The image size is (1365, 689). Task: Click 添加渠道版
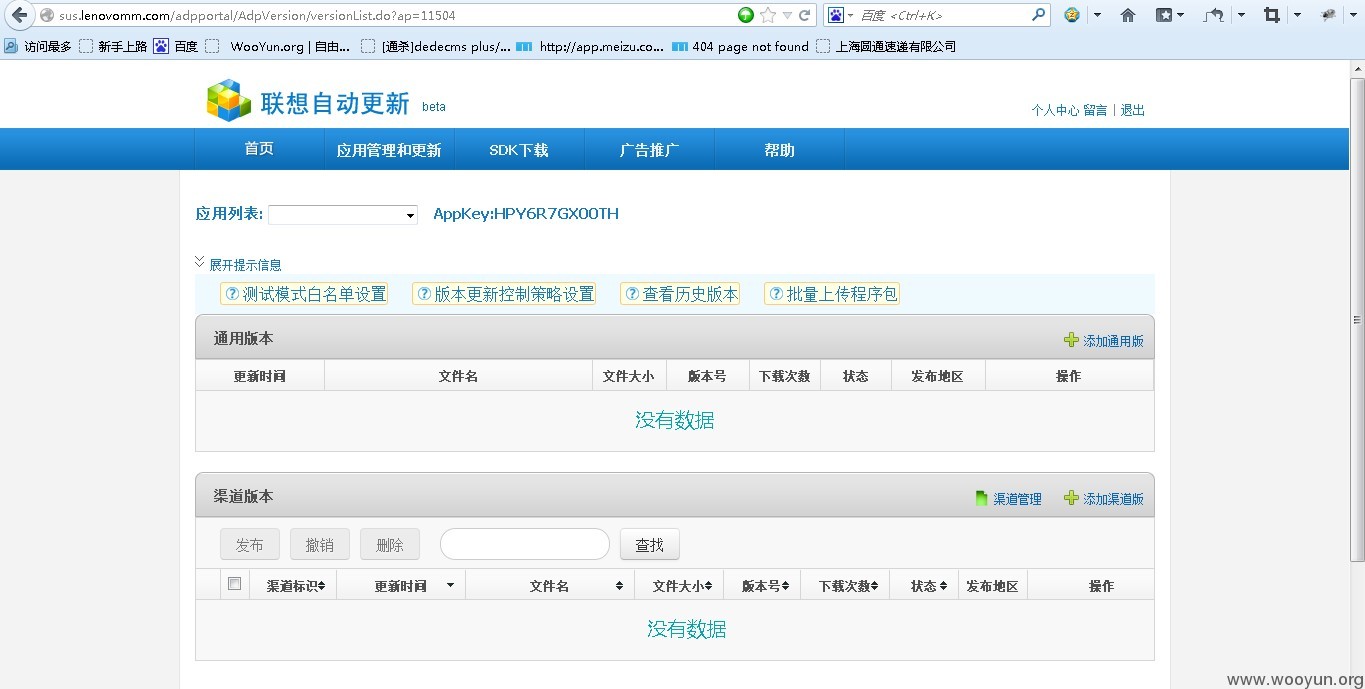point(1104,499)
